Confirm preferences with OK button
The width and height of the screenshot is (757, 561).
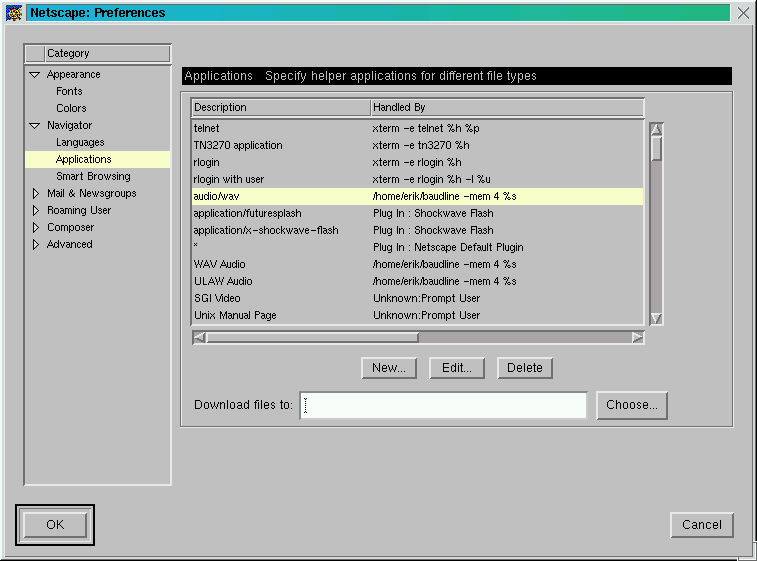55,525
